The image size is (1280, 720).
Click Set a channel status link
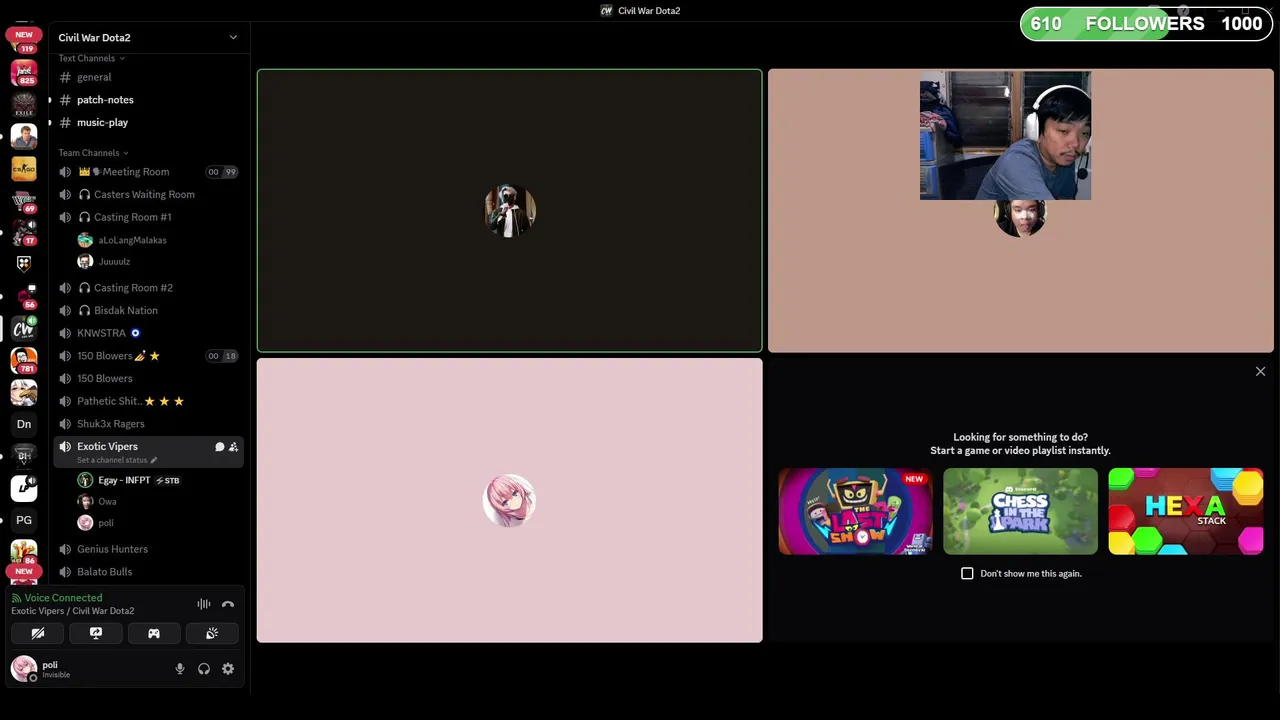[118, 460]
